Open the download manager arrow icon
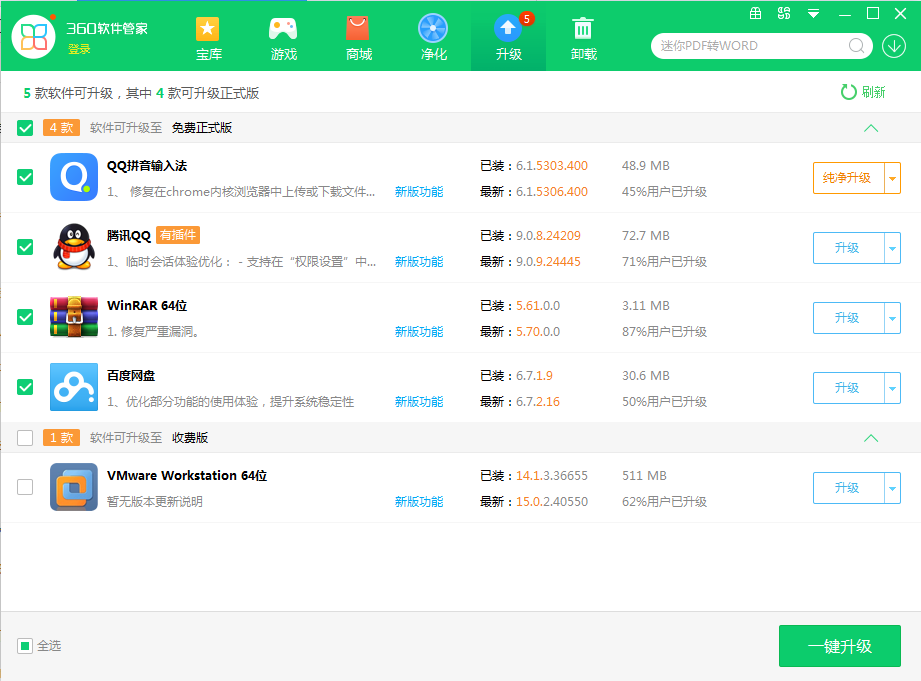The image size is (921, 681). pyautogui.click(x=894, y=46)
